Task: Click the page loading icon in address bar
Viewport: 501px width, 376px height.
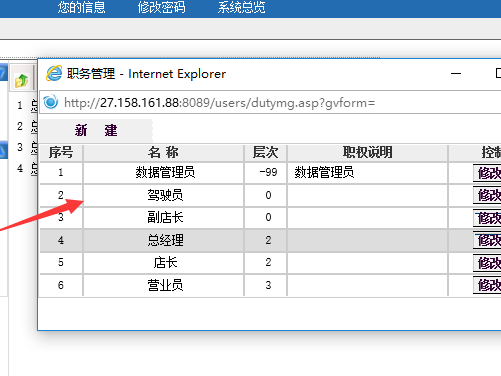Action: [51, 102]
